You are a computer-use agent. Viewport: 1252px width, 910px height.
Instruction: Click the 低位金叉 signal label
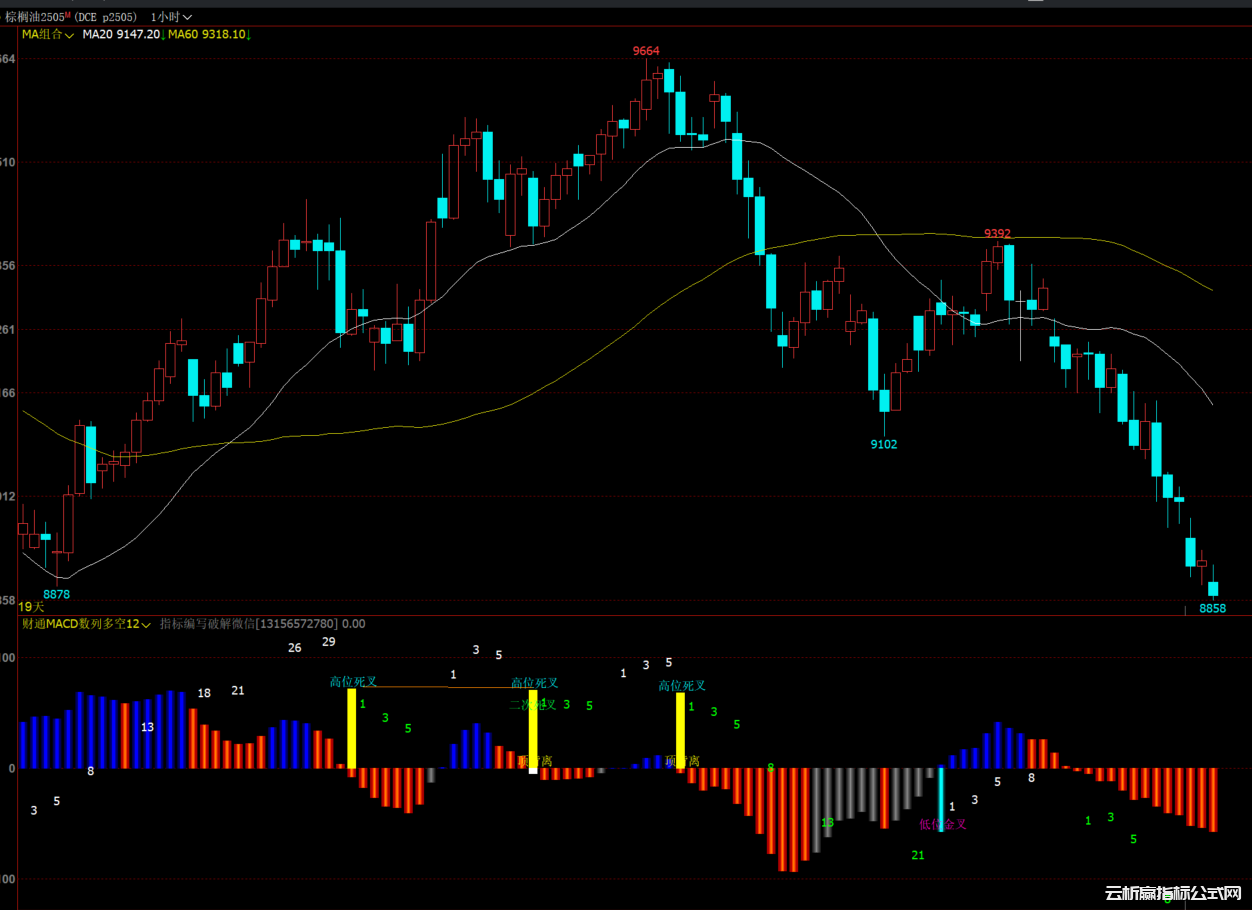(943, 824)
